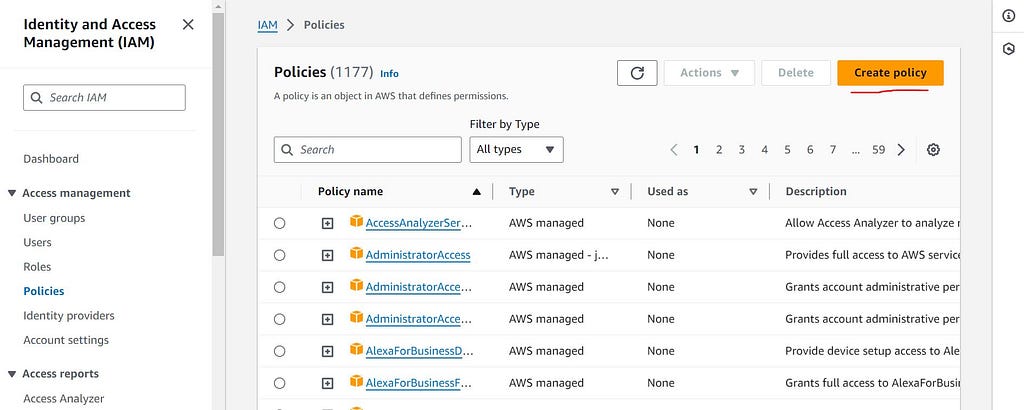This screenshot has height=410, width=1024.
Task: Jump to last page 59
Action: tap(878, 150)
